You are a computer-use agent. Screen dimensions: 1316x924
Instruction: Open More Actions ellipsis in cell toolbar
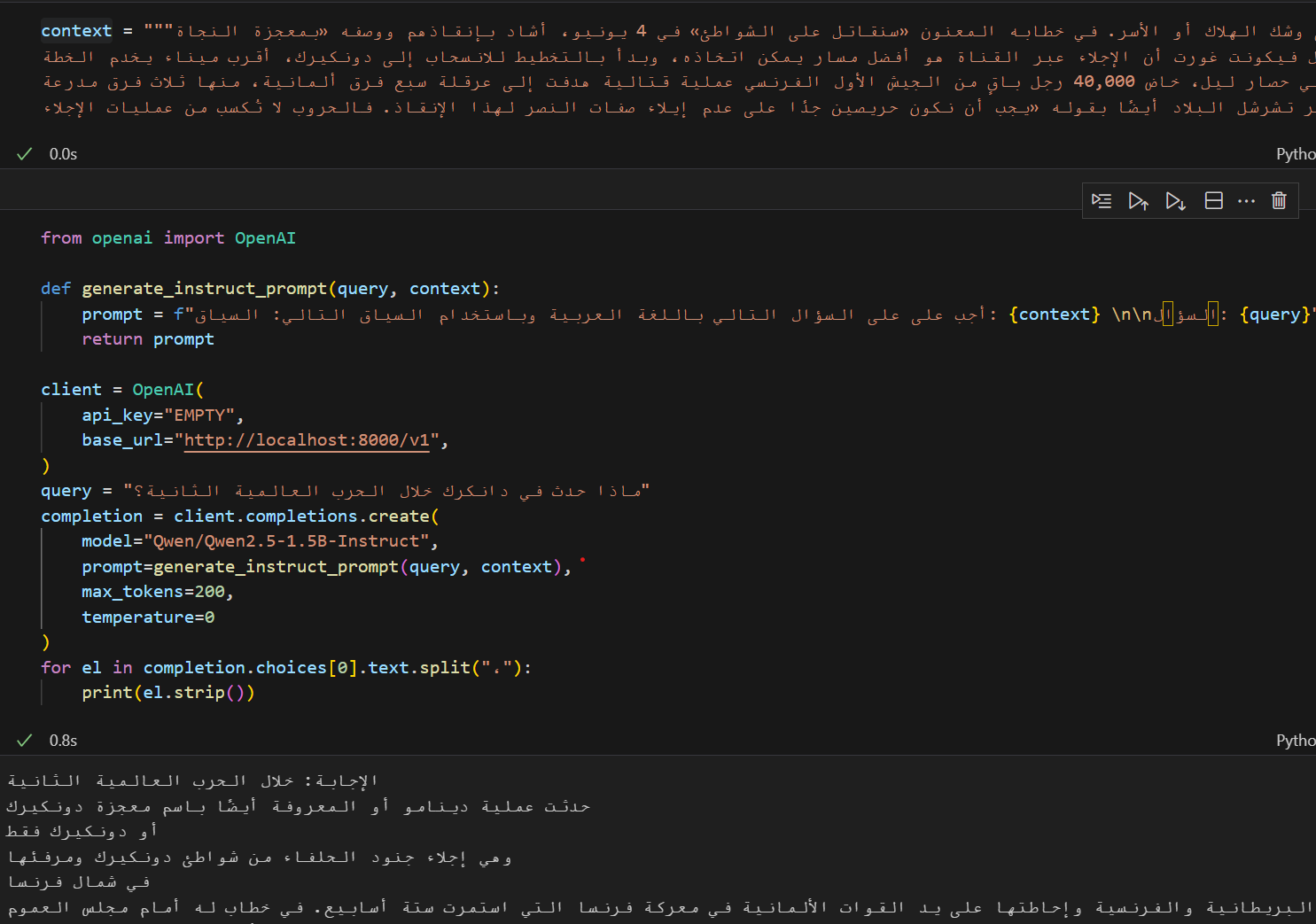tap(1246, 201)
